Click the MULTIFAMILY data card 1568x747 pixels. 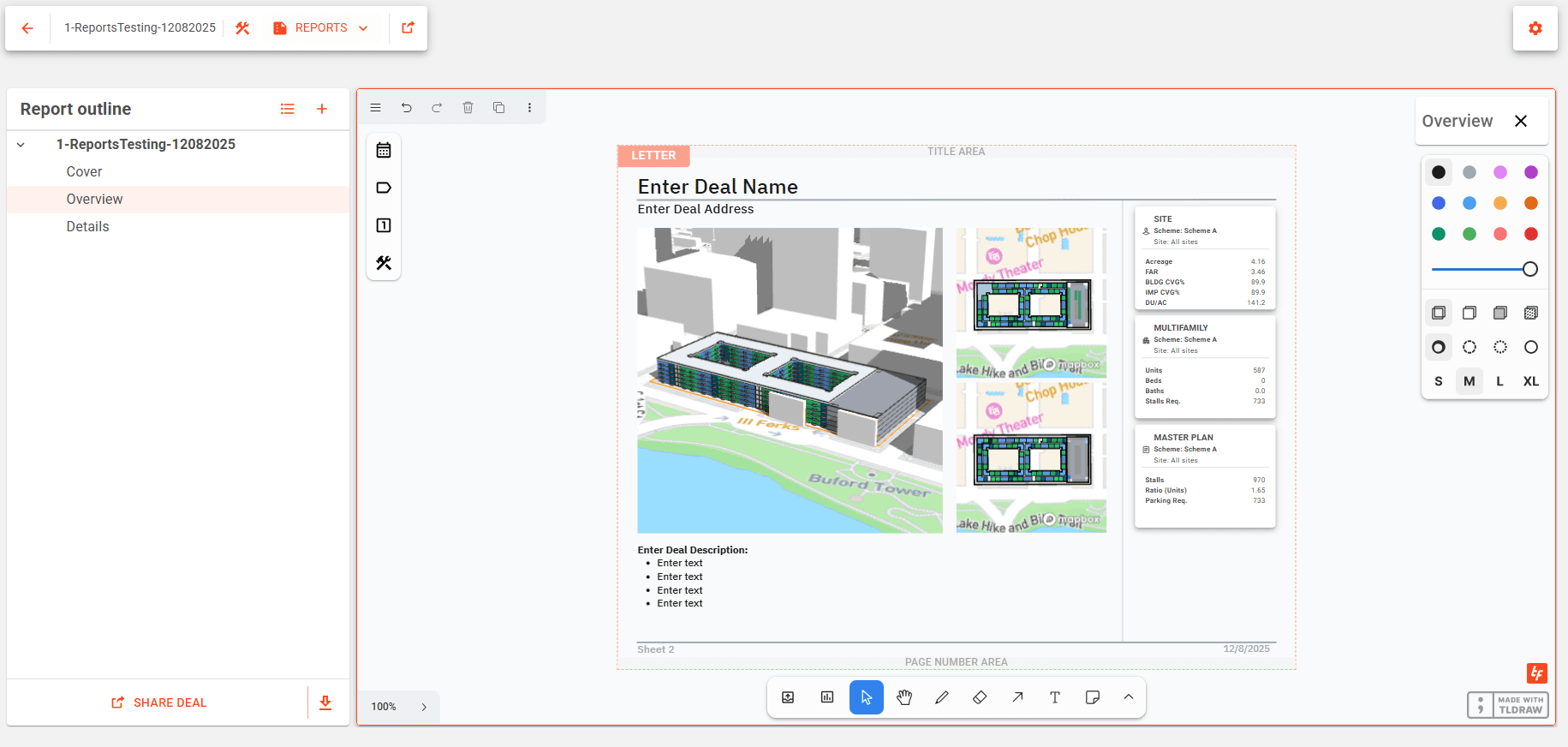tap(1205, 367)
